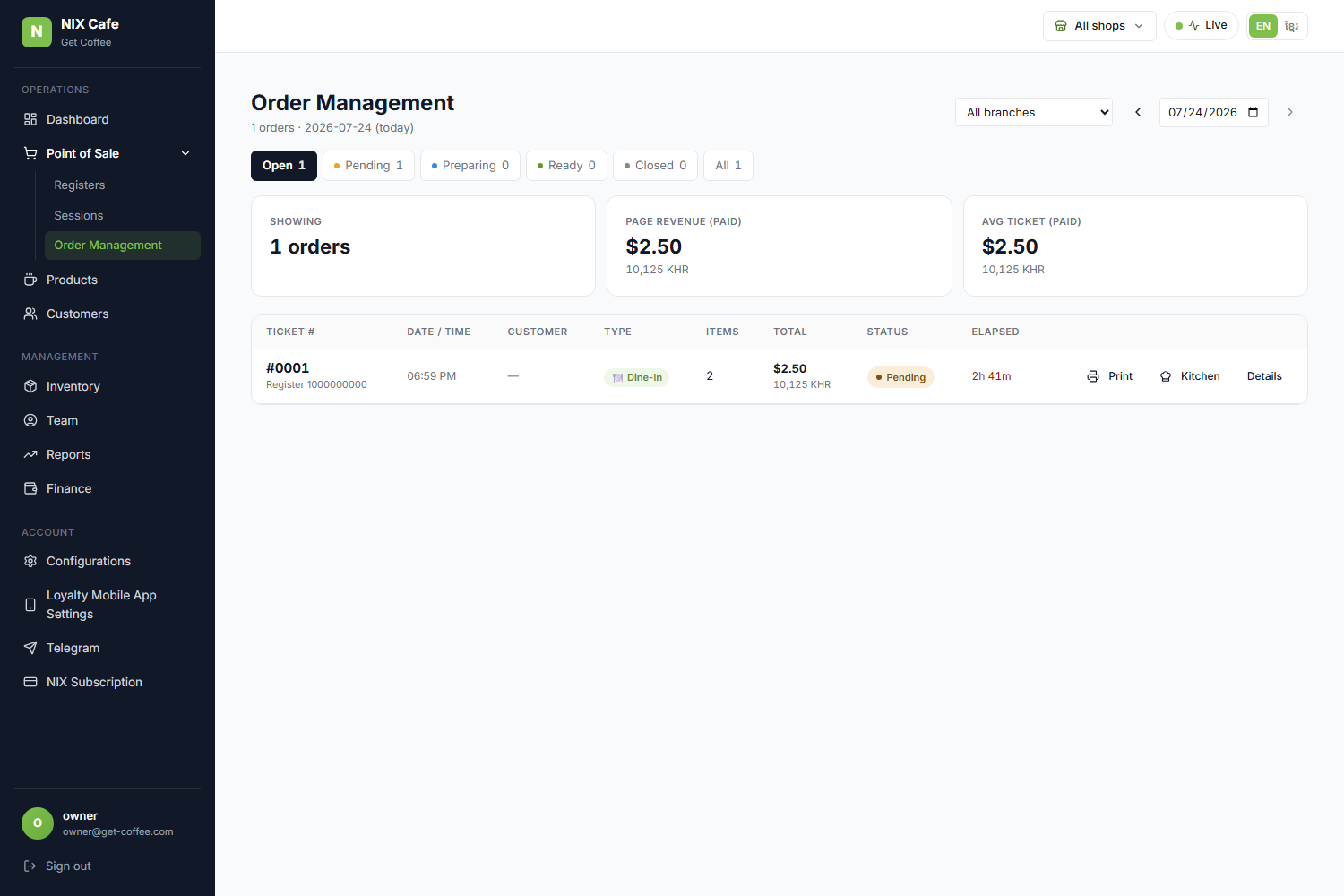Click the 06:59 PM time cell
The width and height of the screenshot is (1344, 896).
[432, 376]
